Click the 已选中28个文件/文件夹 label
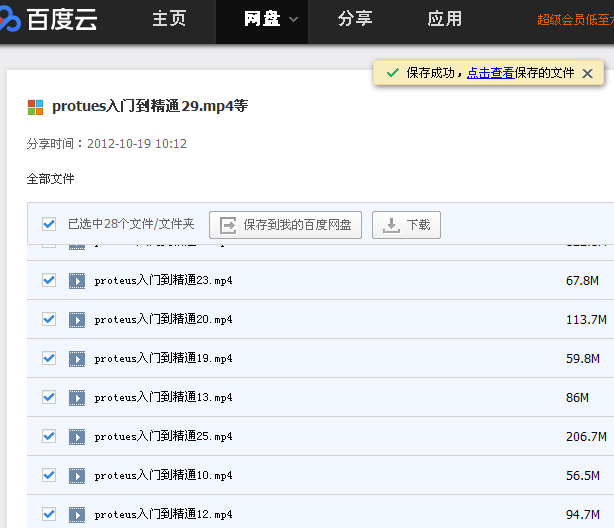 coord(131,224)
